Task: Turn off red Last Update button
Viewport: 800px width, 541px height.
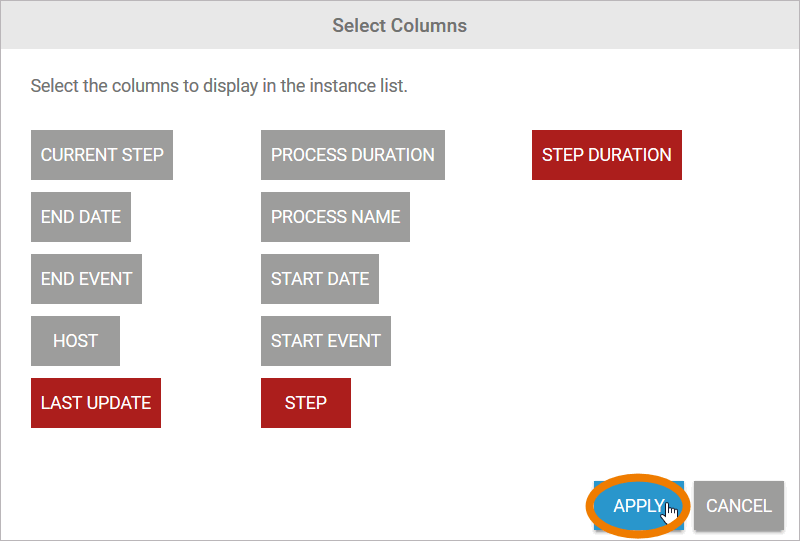Action: (x=96, y=403)
